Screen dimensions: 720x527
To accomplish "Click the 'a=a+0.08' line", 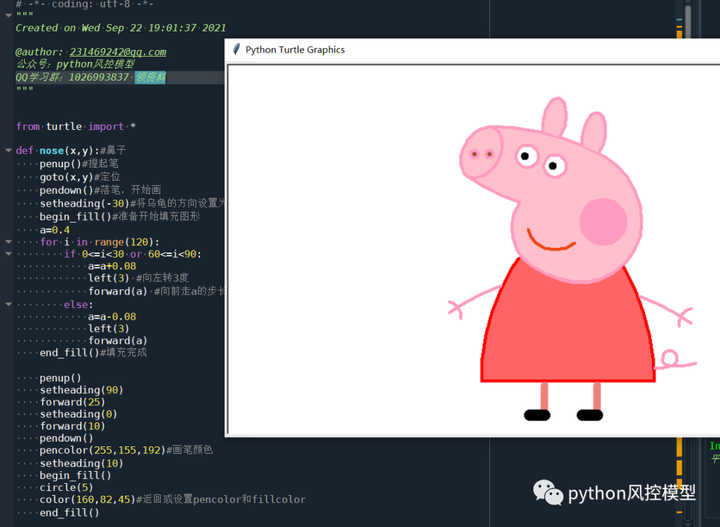I will tap(112, 266).
